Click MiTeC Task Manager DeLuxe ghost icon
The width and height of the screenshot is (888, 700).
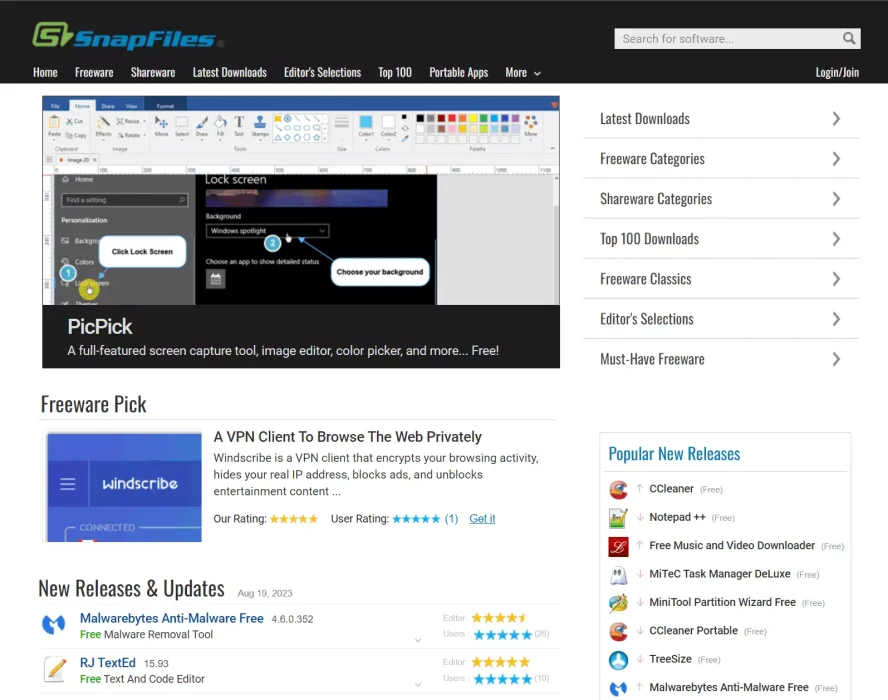click(x=618, y=575)
